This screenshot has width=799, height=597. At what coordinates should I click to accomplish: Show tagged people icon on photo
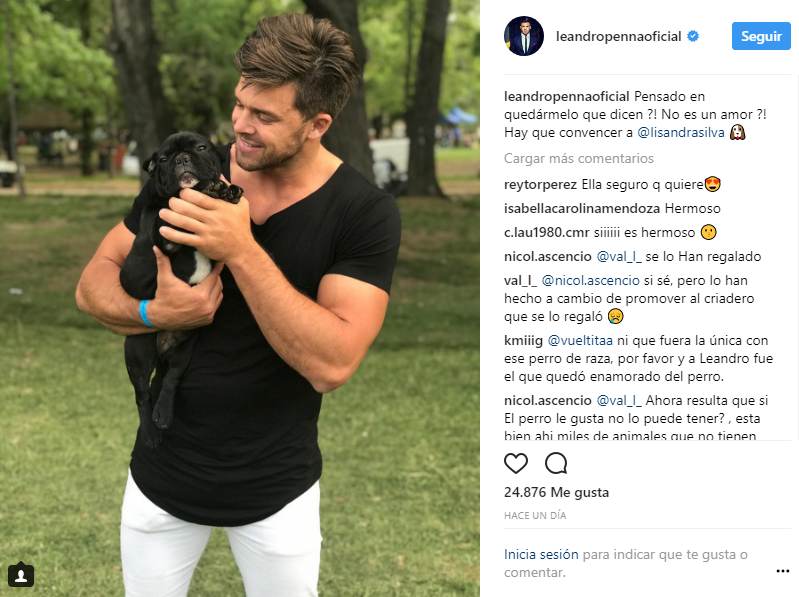21,575
